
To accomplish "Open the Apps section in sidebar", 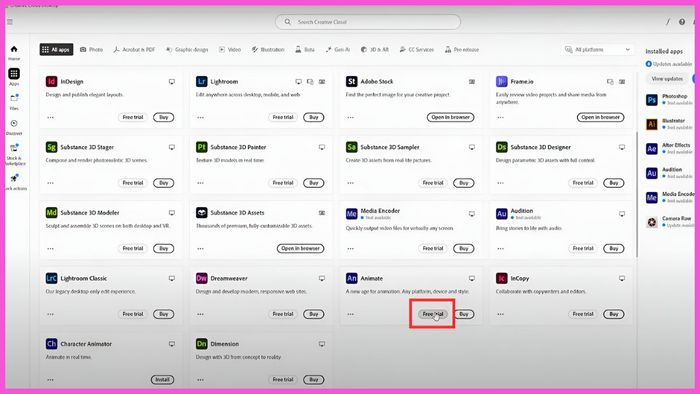I will (14, 76).
